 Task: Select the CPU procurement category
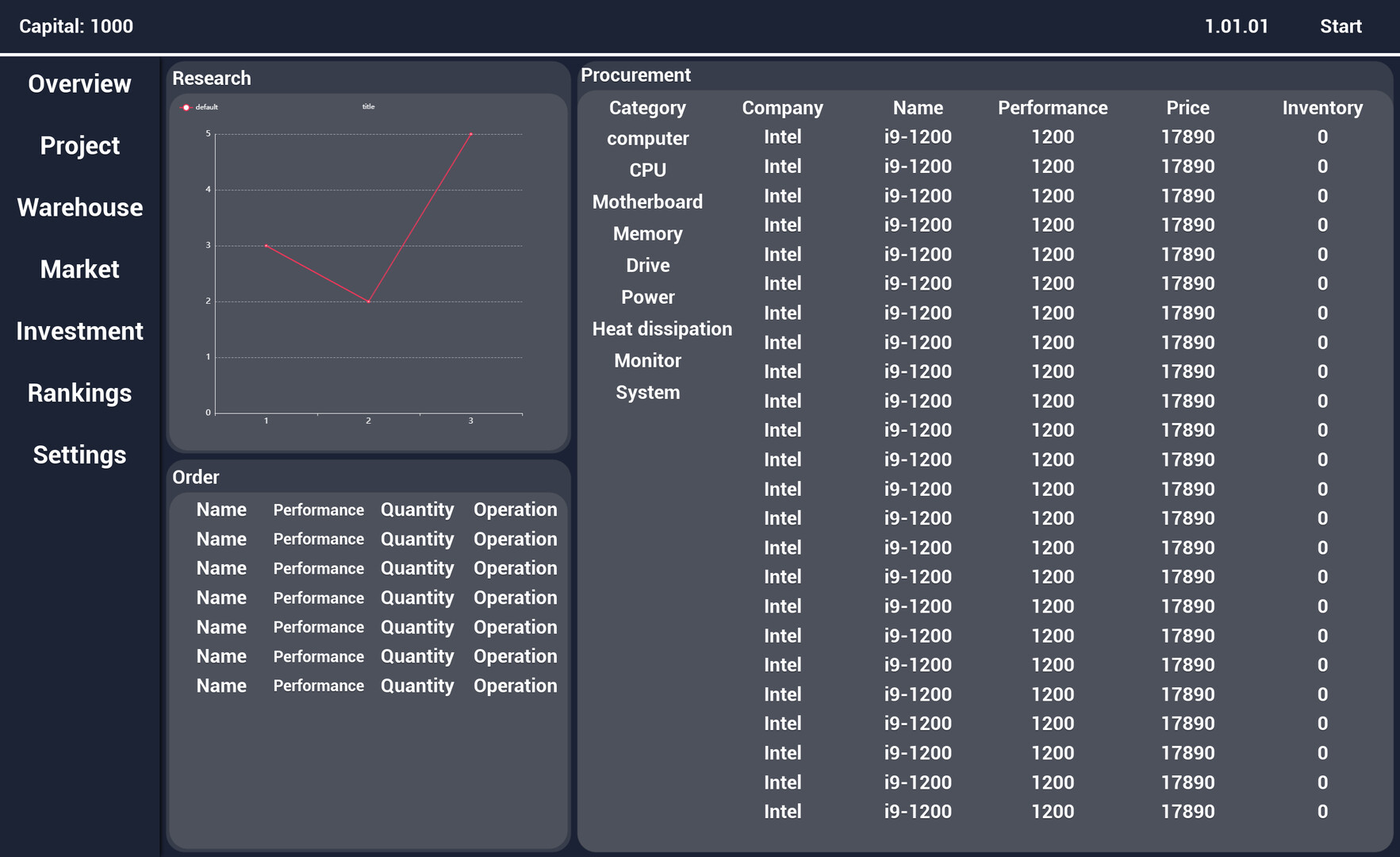point(647,171)
